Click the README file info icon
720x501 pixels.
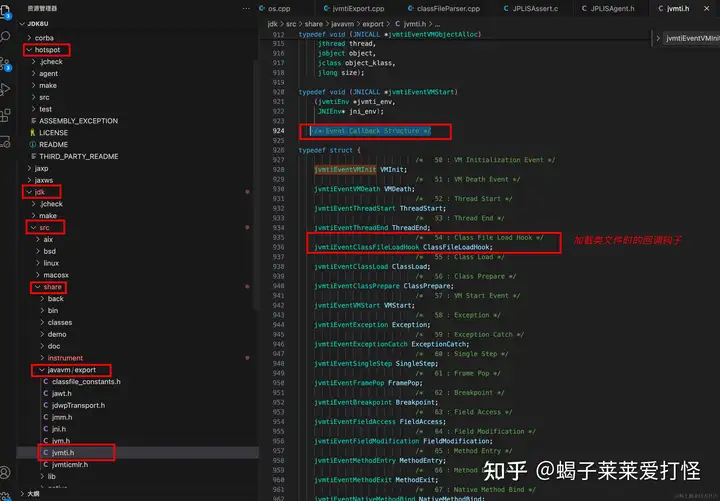coord(33,145)
